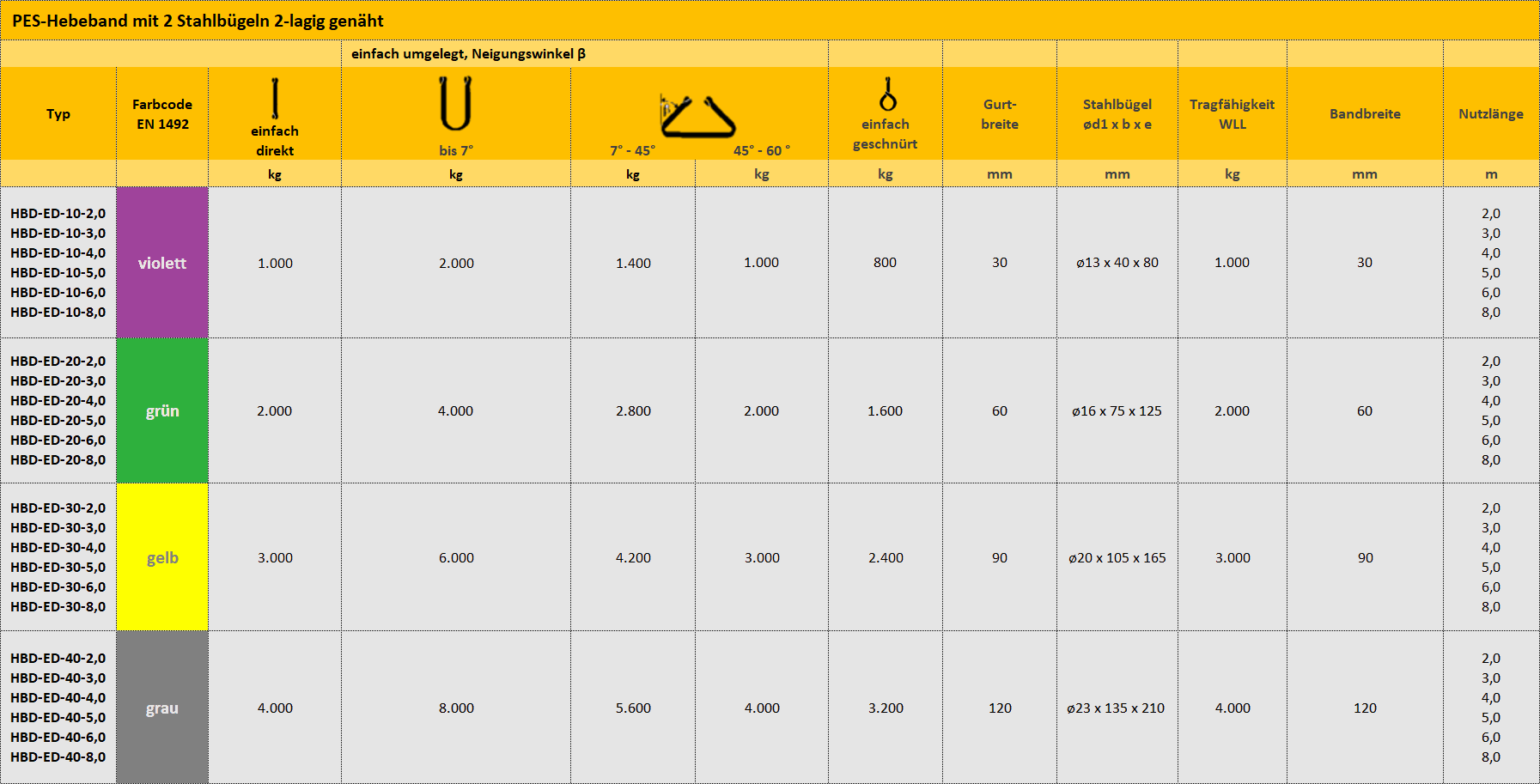The width and height of the screenshot is (1540, 784).
Task: Click the choke hitch 'einfach geschnürt' icon
Action: tap(887, 94)
